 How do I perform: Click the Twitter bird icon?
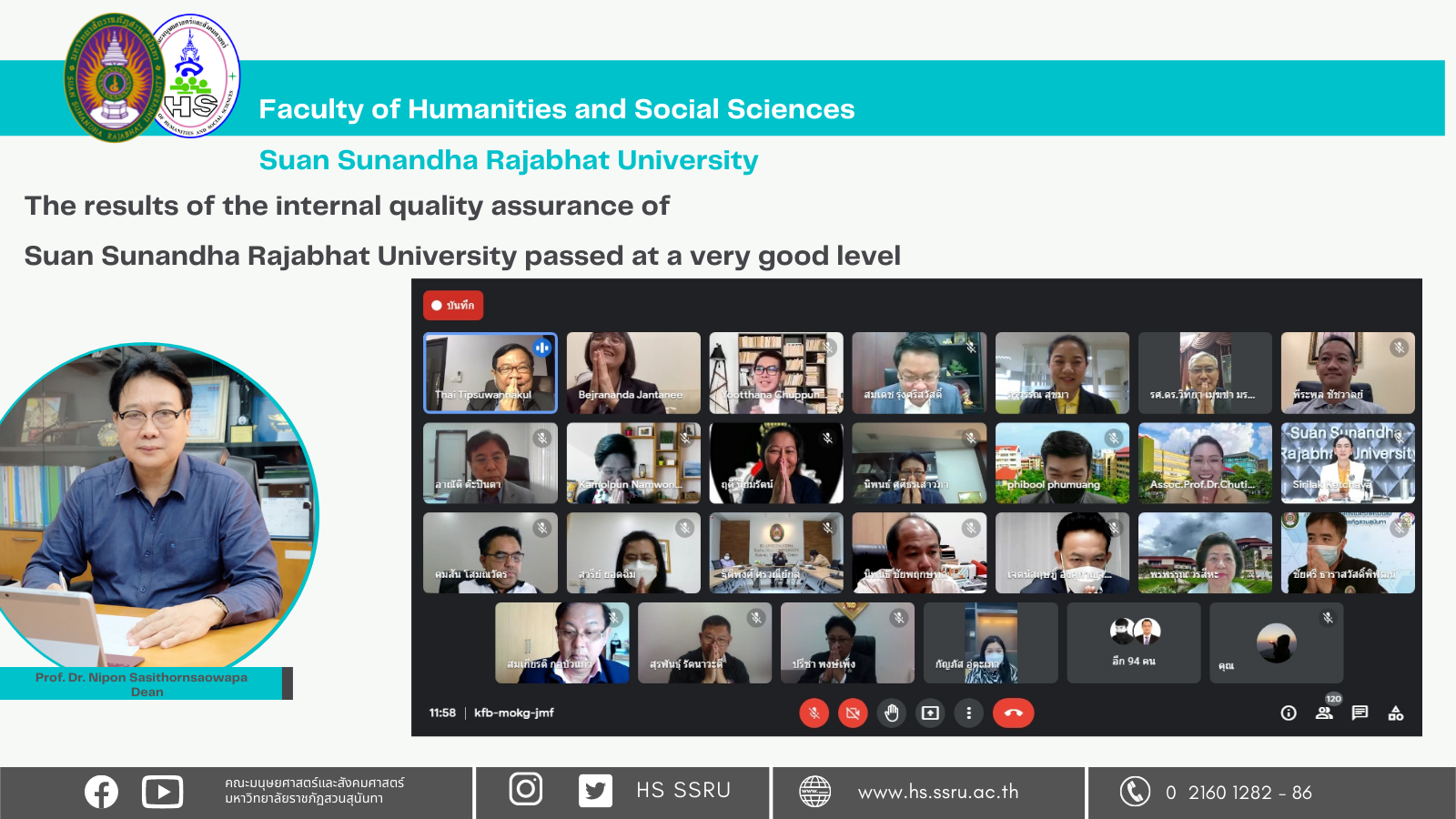pos(595,791)
